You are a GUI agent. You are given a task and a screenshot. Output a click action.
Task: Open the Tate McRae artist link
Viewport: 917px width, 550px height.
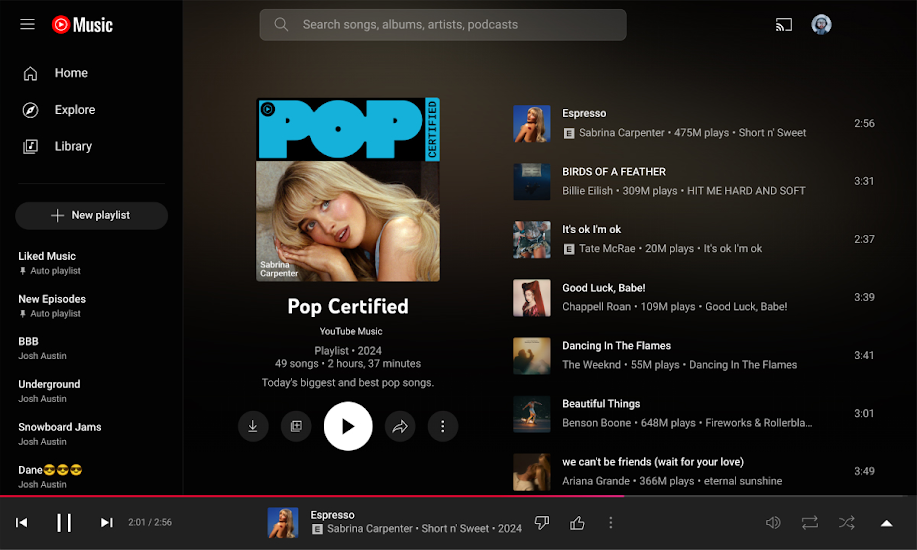pyautogui.click(x=607, y=249)
